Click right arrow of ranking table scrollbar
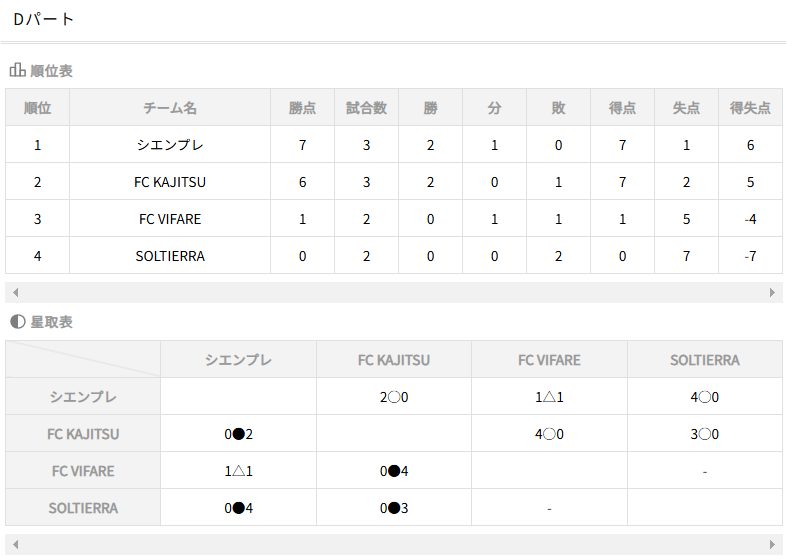 point(772,293)
